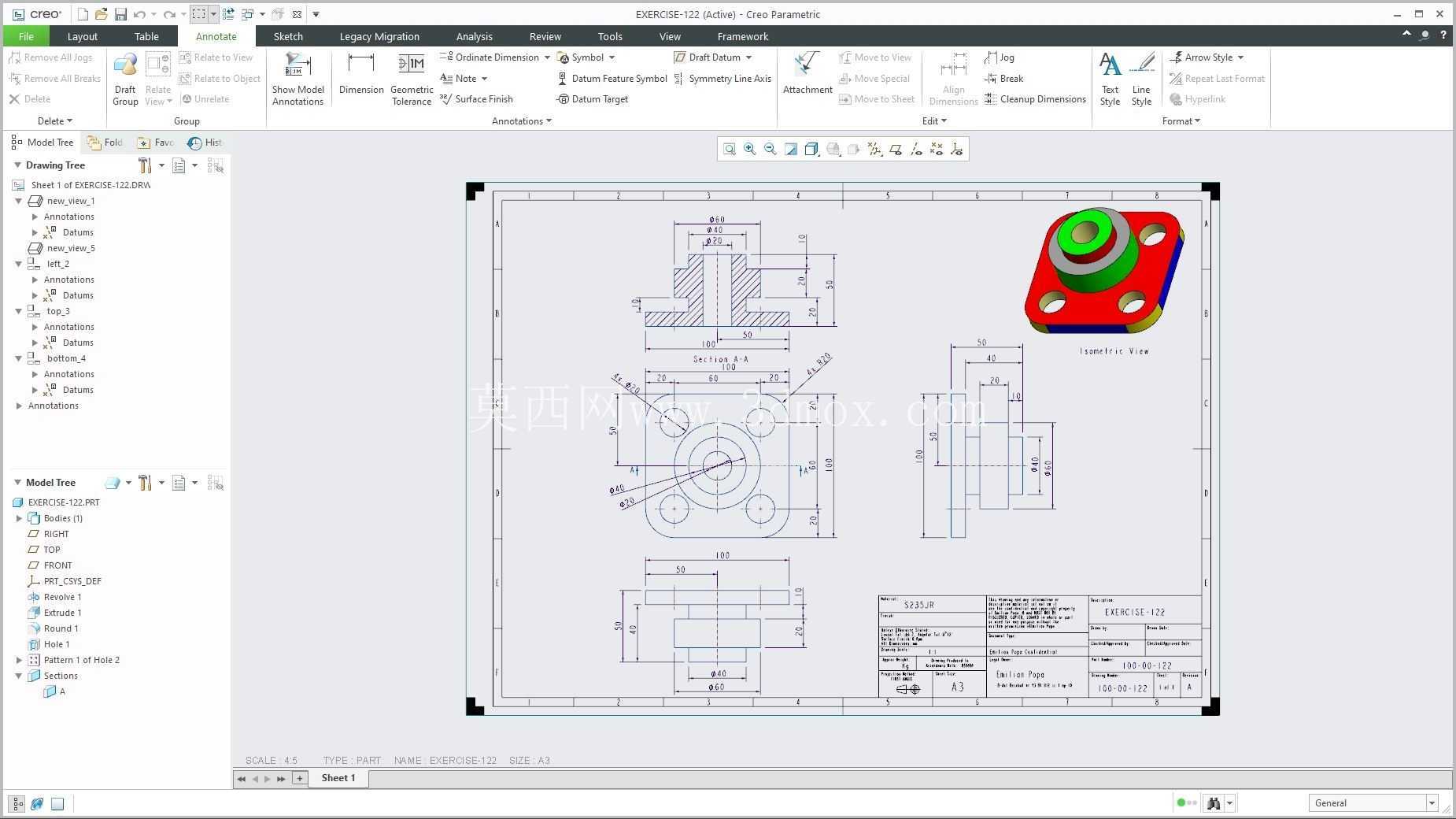Click the Break tool
Viewport: 1456px width, 819px height.
[1003, 79]
